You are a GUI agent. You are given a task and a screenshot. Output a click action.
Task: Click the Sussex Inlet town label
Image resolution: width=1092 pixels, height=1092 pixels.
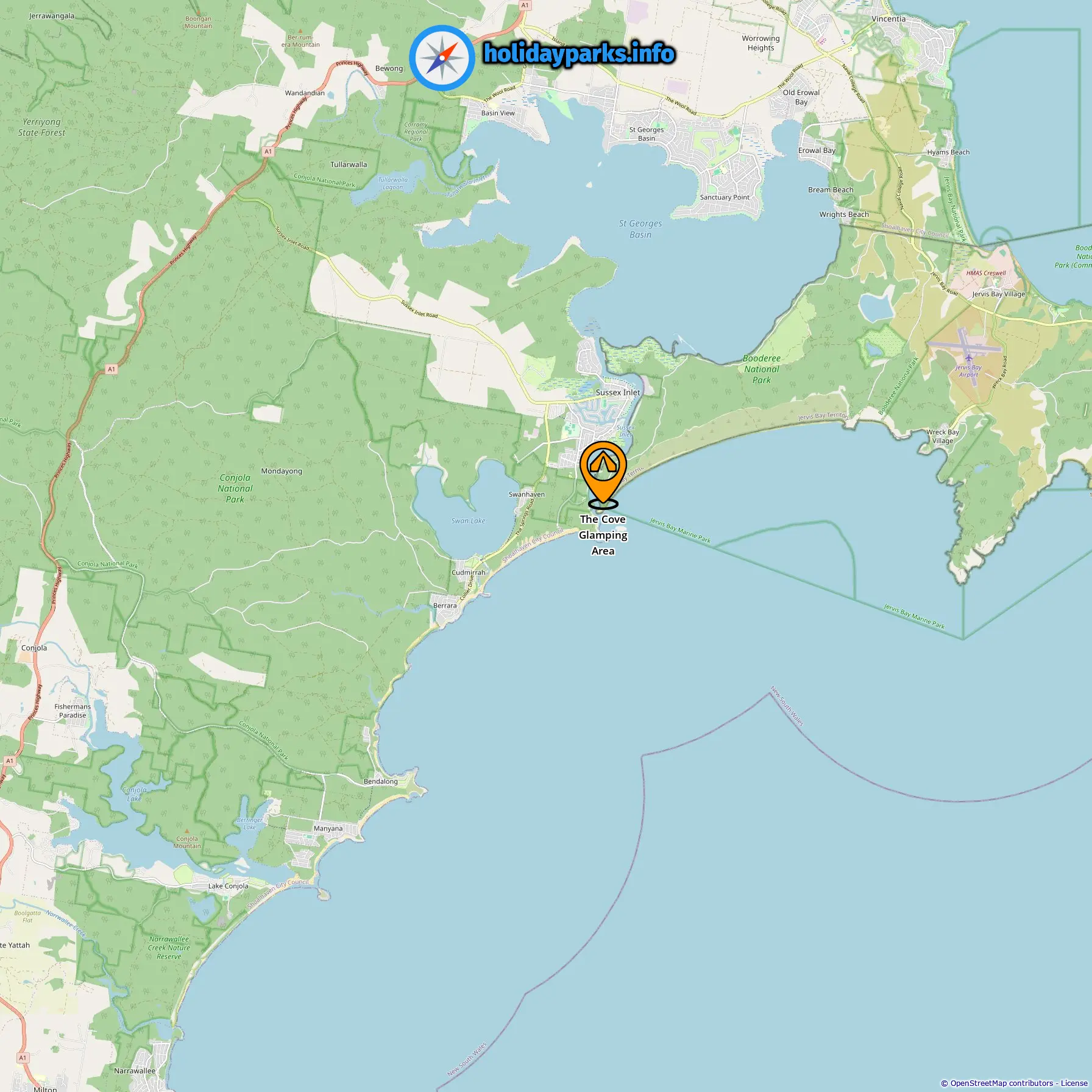coord(618,392)
